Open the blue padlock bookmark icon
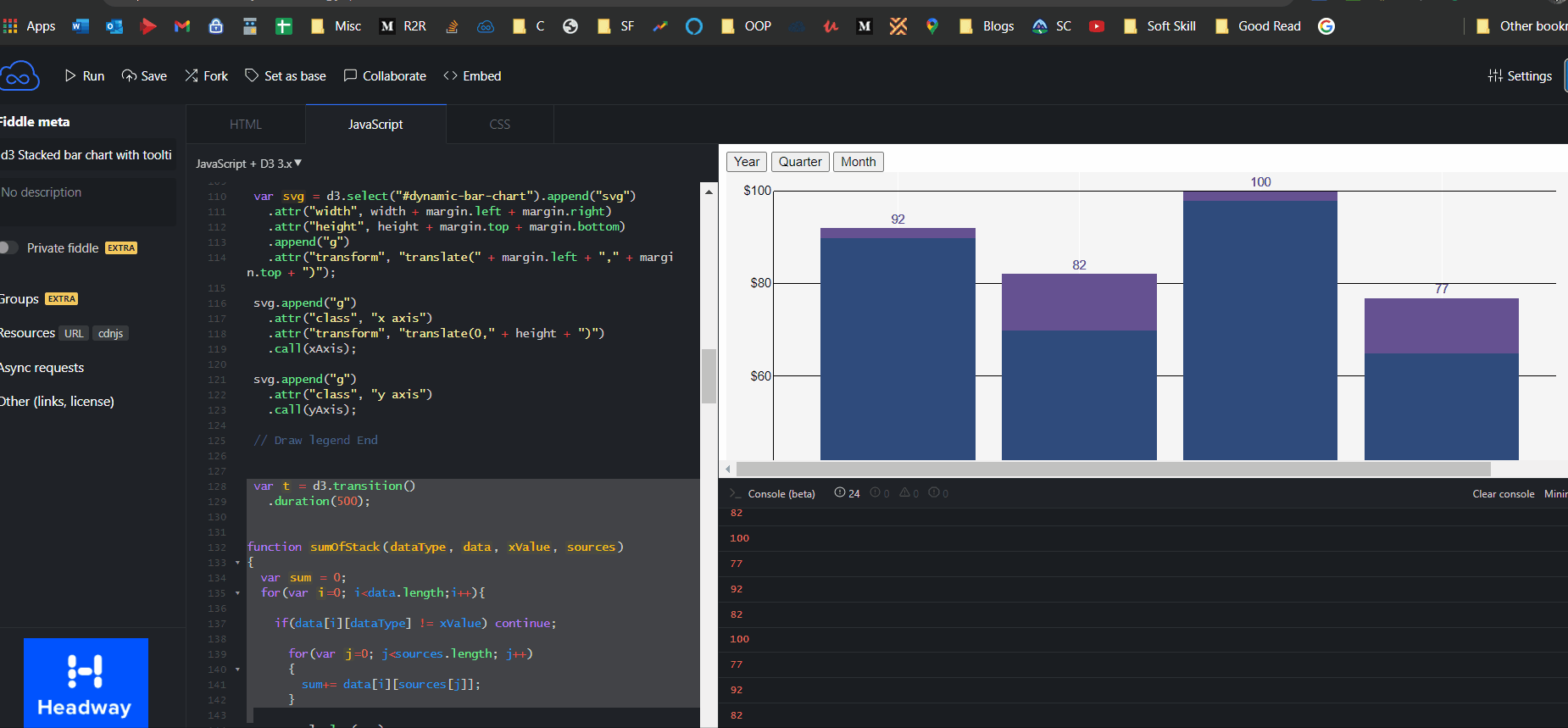 (x=216, y=26)
